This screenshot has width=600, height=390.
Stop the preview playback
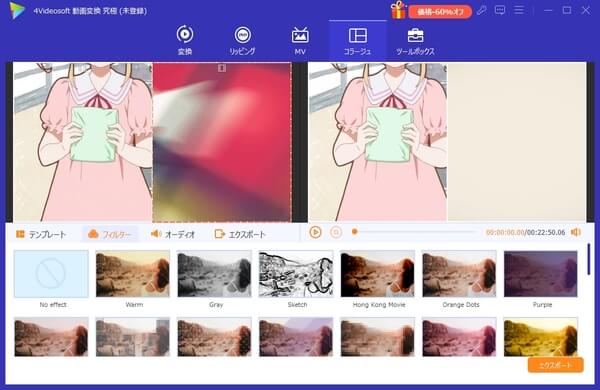(x=336, y=232)
